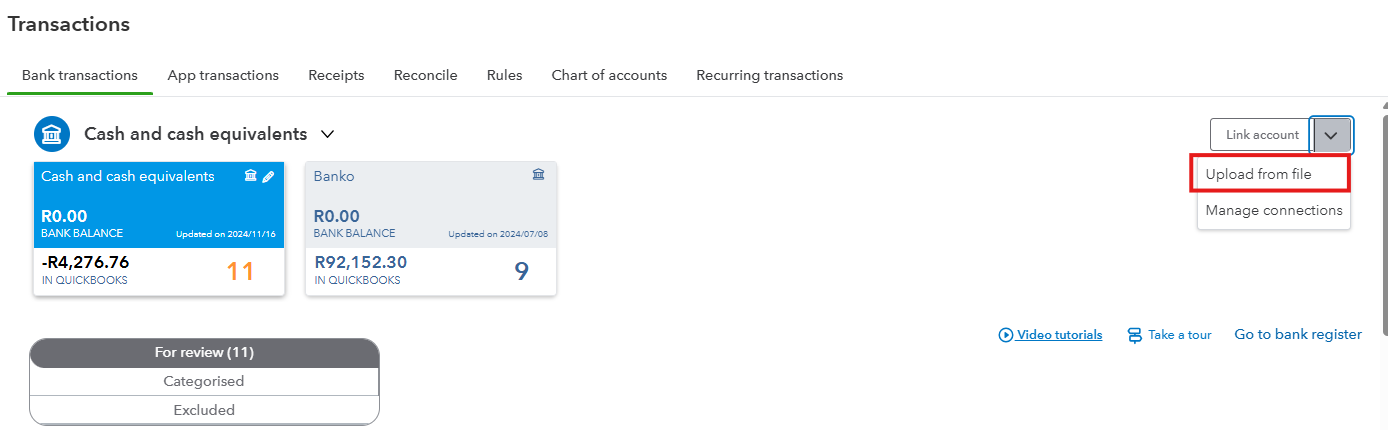Click bank icon on Banko card
1388x430 pixels.
(539, 176)
